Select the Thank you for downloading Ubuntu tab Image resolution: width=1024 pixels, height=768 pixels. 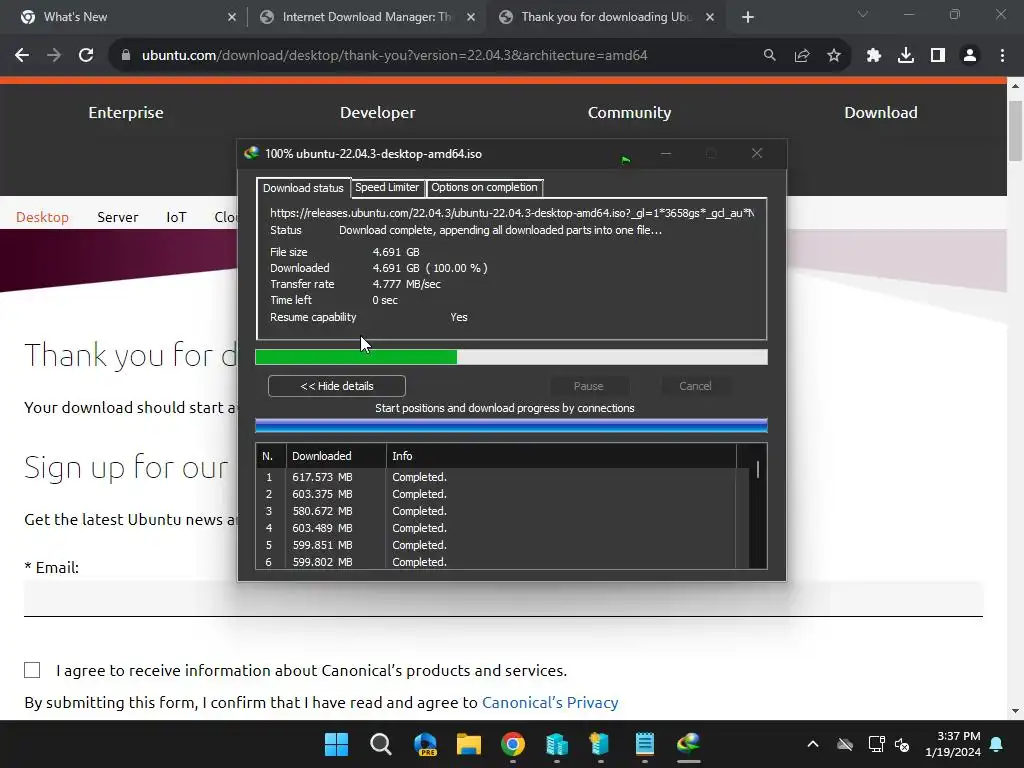click(605, 18)
